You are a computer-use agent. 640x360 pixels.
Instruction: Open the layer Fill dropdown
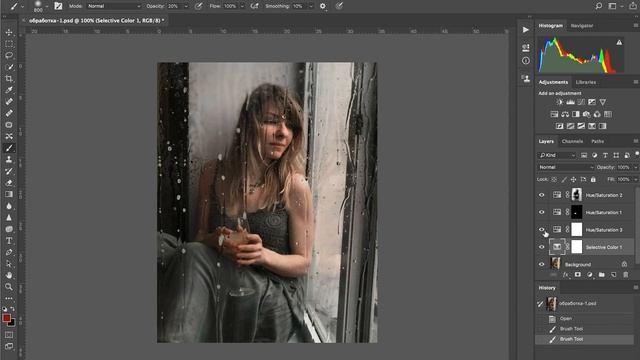(x=635, y=180)
